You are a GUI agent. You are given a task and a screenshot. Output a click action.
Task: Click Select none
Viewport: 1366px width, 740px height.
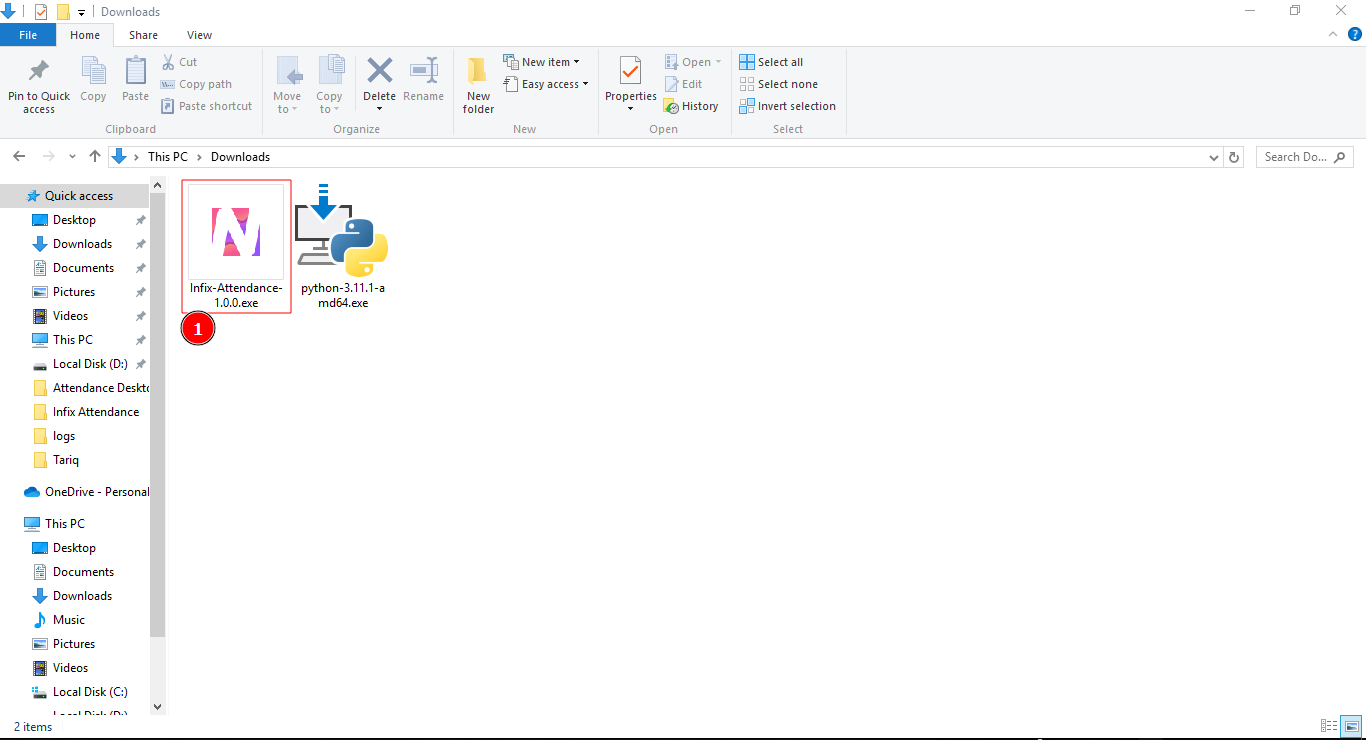pos(778,84)
